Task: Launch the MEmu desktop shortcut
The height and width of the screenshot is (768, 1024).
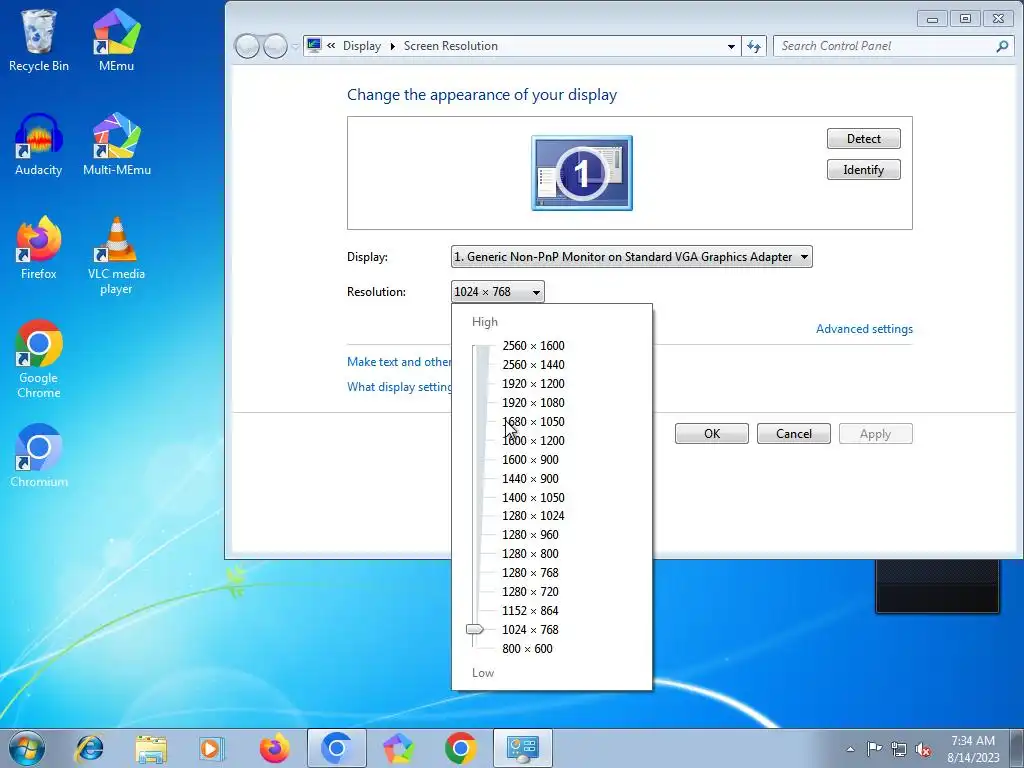Action: [116, 40]
